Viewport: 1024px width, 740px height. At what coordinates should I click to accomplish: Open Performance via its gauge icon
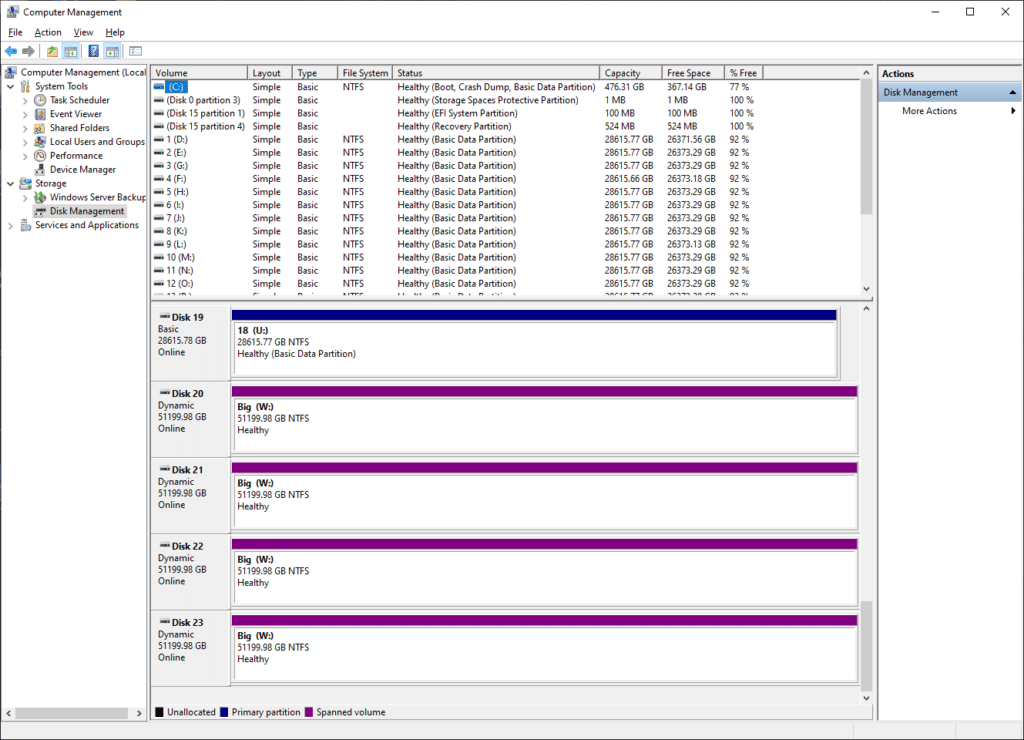[40, 155]
